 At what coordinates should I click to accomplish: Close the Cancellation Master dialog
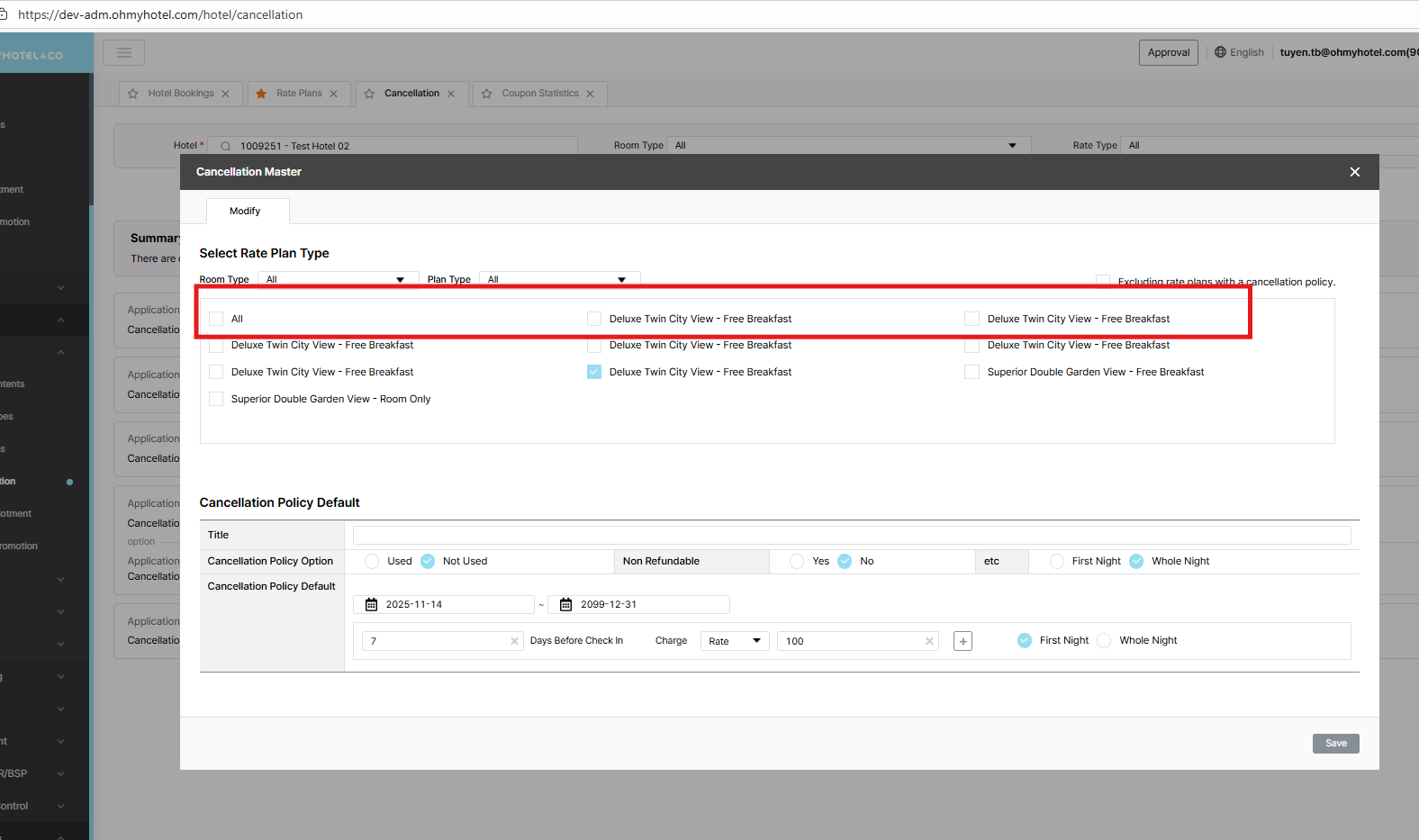pyautogui.click(x=1354, y=172)
